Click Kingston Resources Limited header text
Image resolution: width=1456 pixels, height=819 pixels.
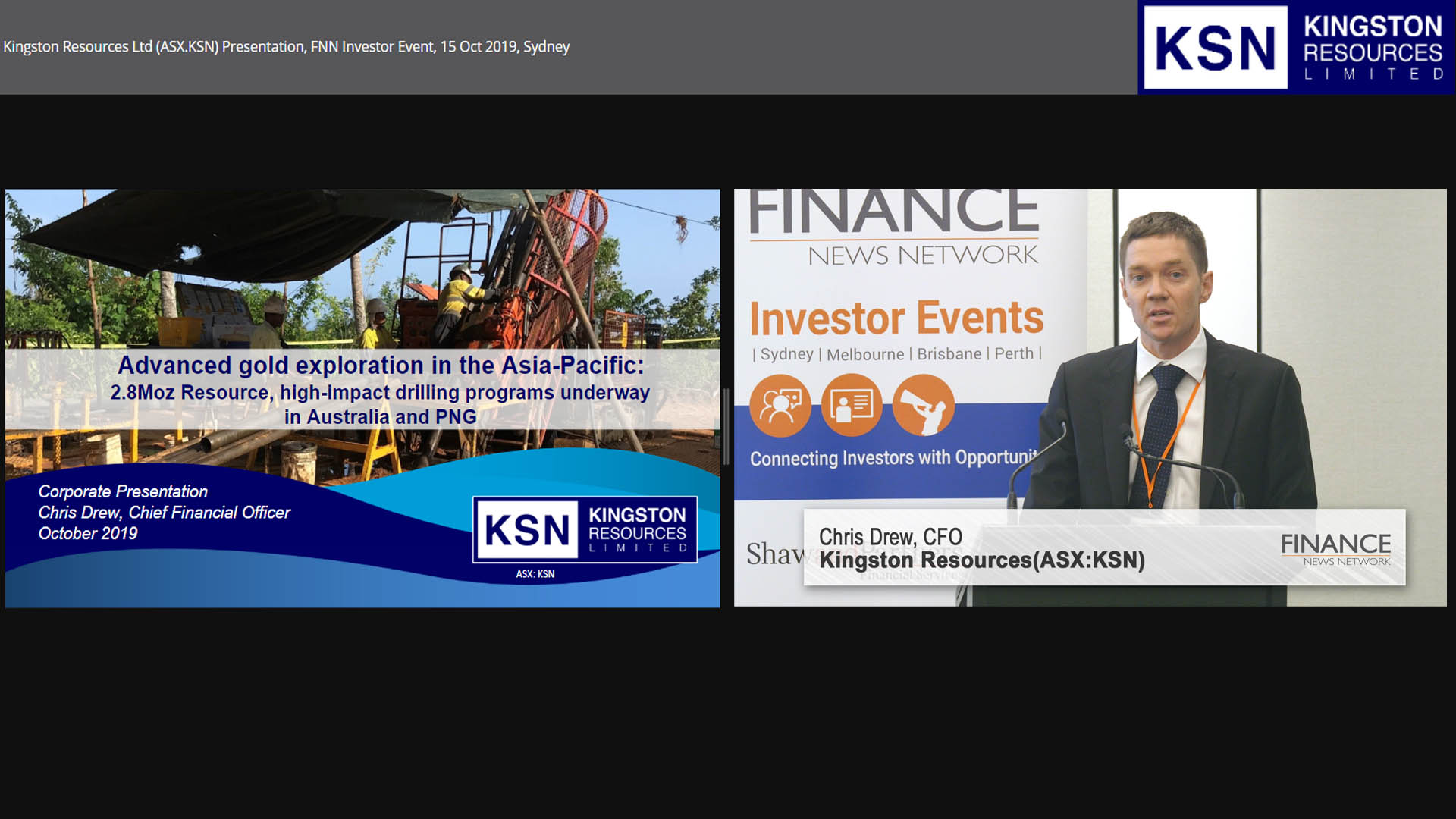point(1373,48)
